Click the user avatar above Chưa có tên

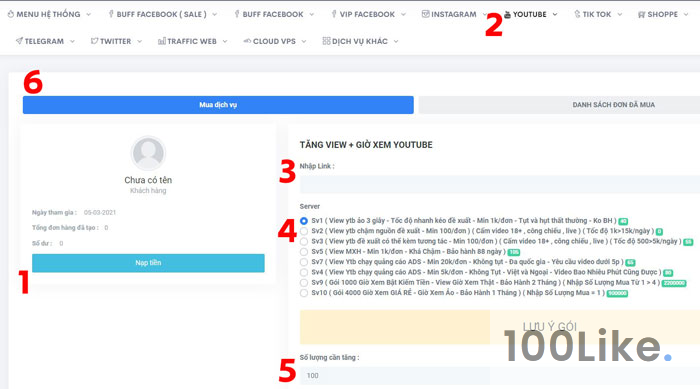tap(148, 153)
